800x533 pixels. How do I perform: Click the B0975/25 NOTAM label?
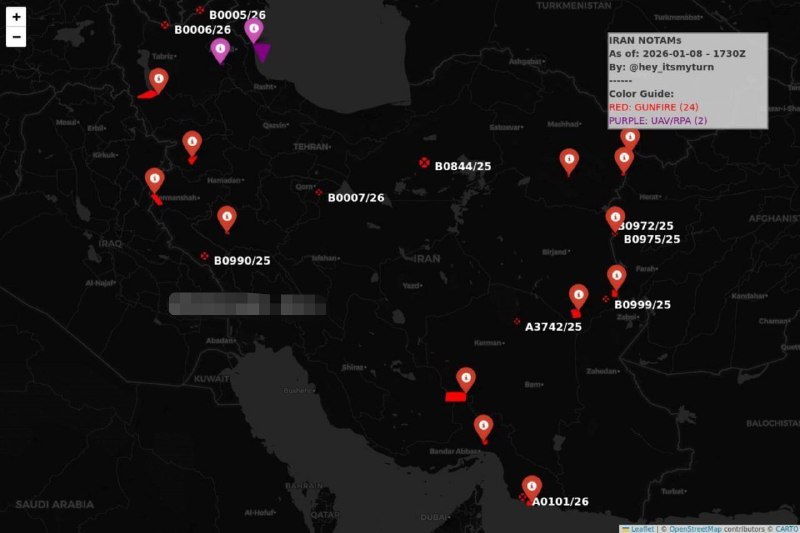point(652,239)
